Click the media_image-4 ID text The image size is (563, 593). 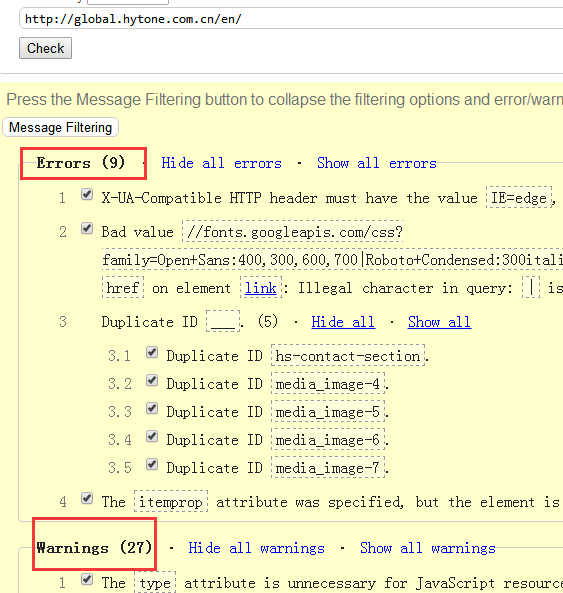coord(328,384)
